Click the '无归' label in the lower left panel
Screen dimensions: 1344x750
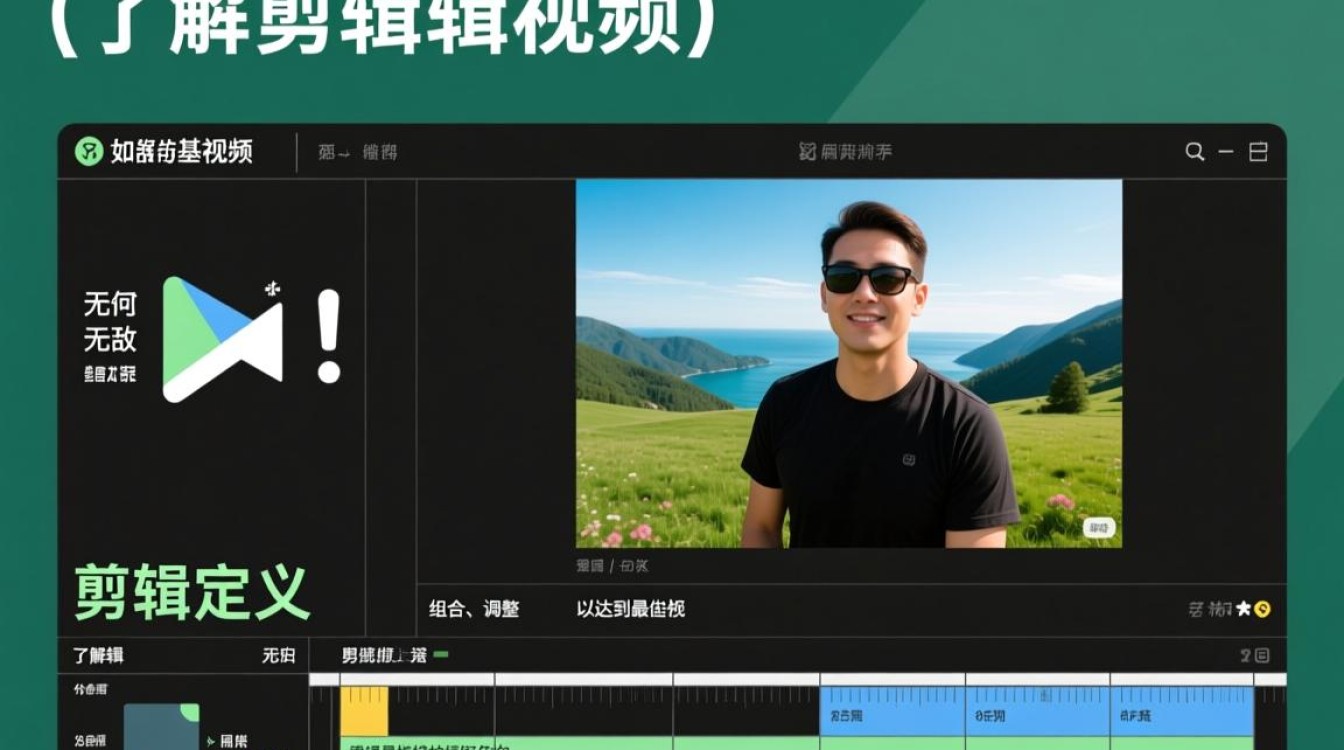[x=279, y=656]
